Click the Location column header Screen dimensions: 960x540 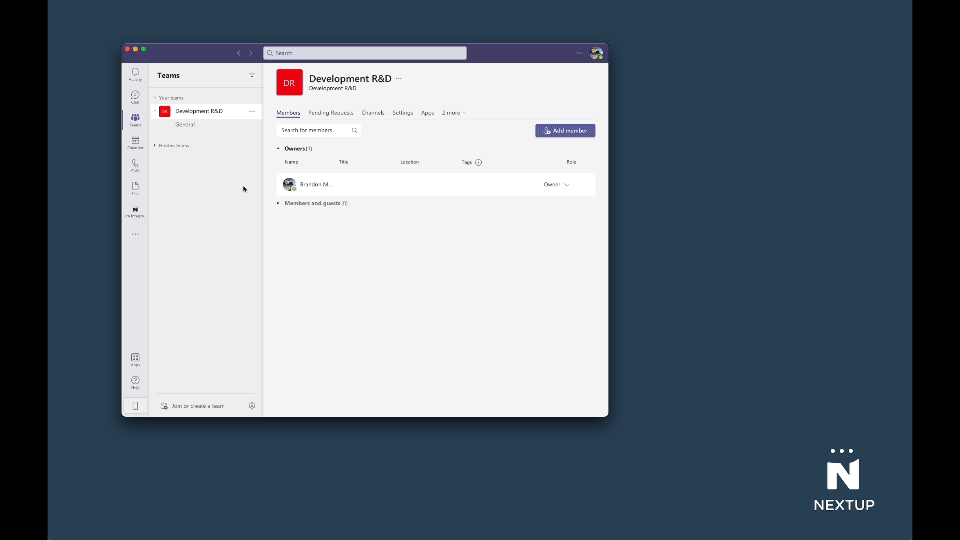pyautogui.click(x=410, y=162)
